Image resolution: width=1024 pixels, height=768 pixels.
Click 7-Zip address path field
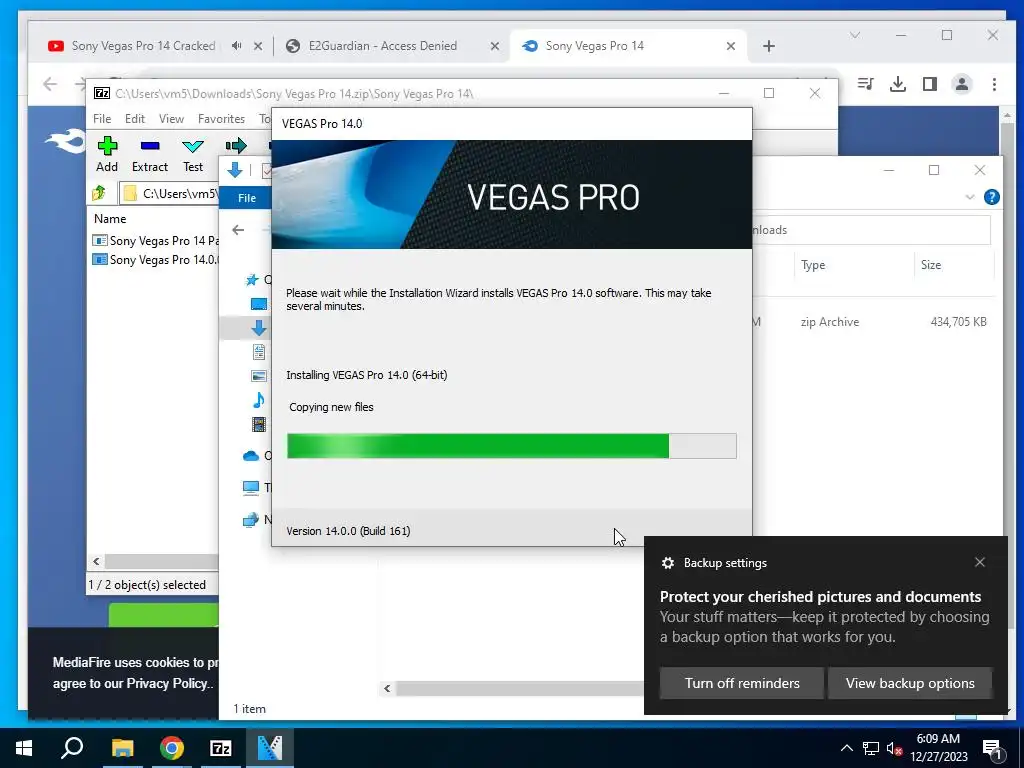(170, 193)
